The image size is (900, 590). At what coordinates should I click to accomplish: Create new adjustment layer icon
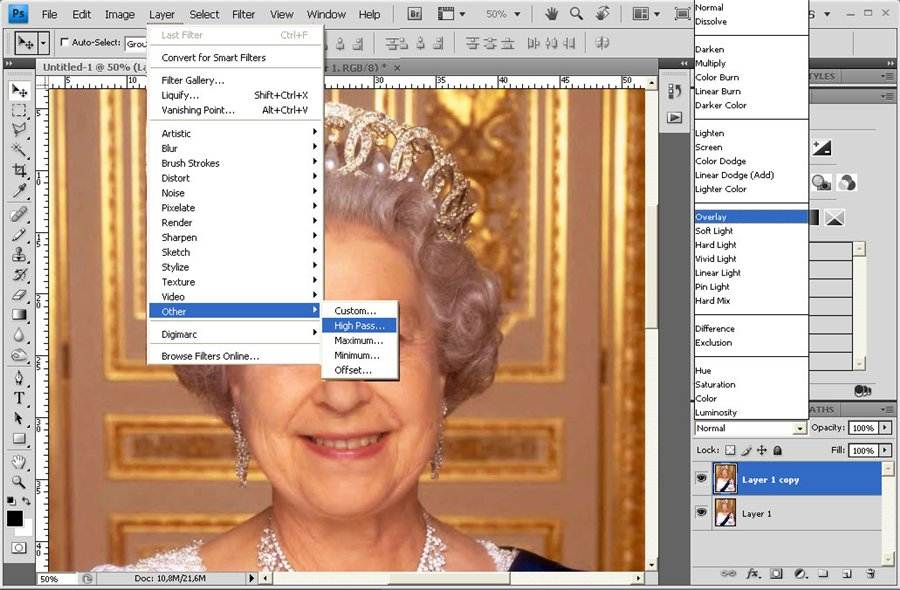(800, 573)
